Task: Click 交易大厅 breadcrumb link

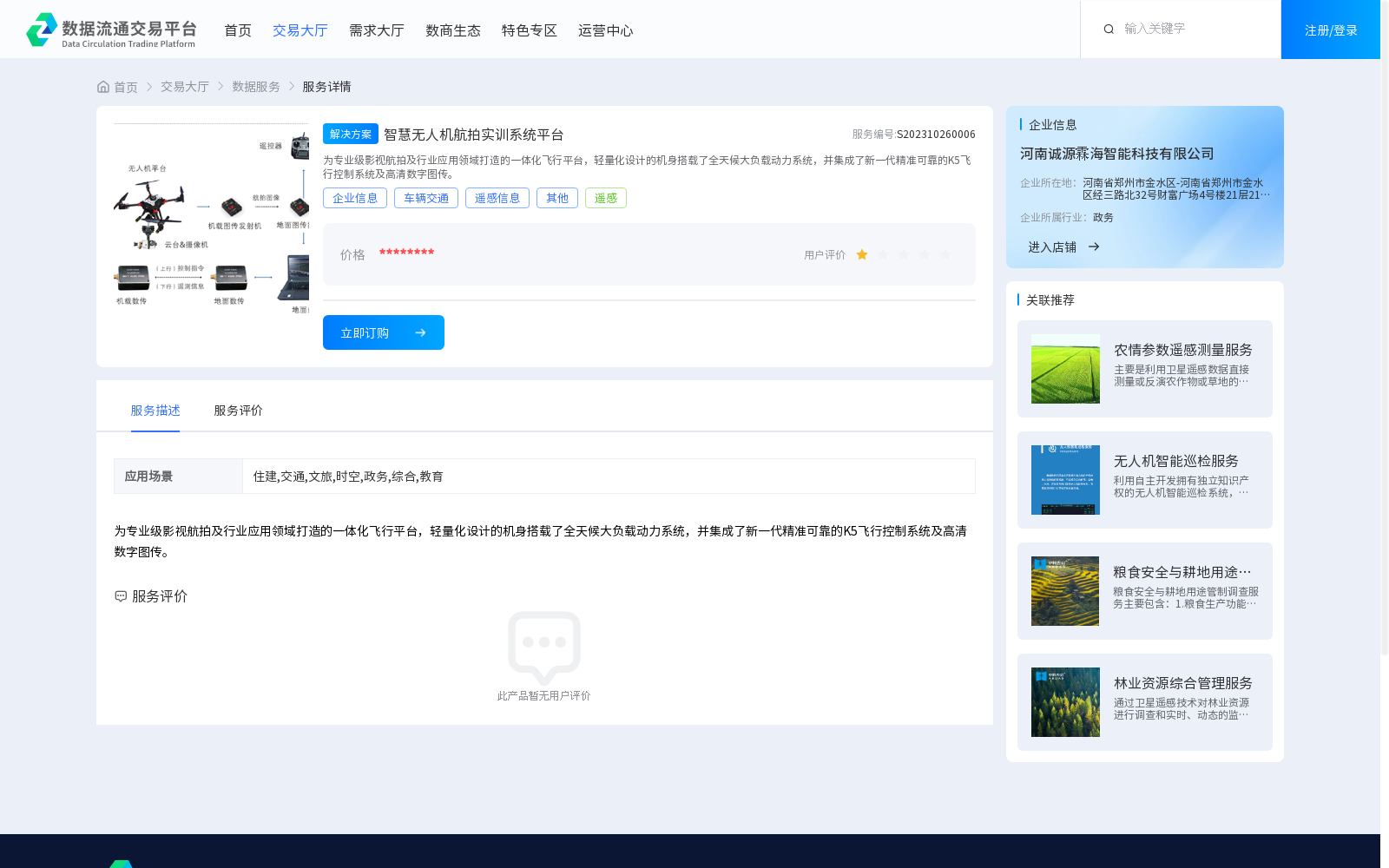Action: (185, 87)
